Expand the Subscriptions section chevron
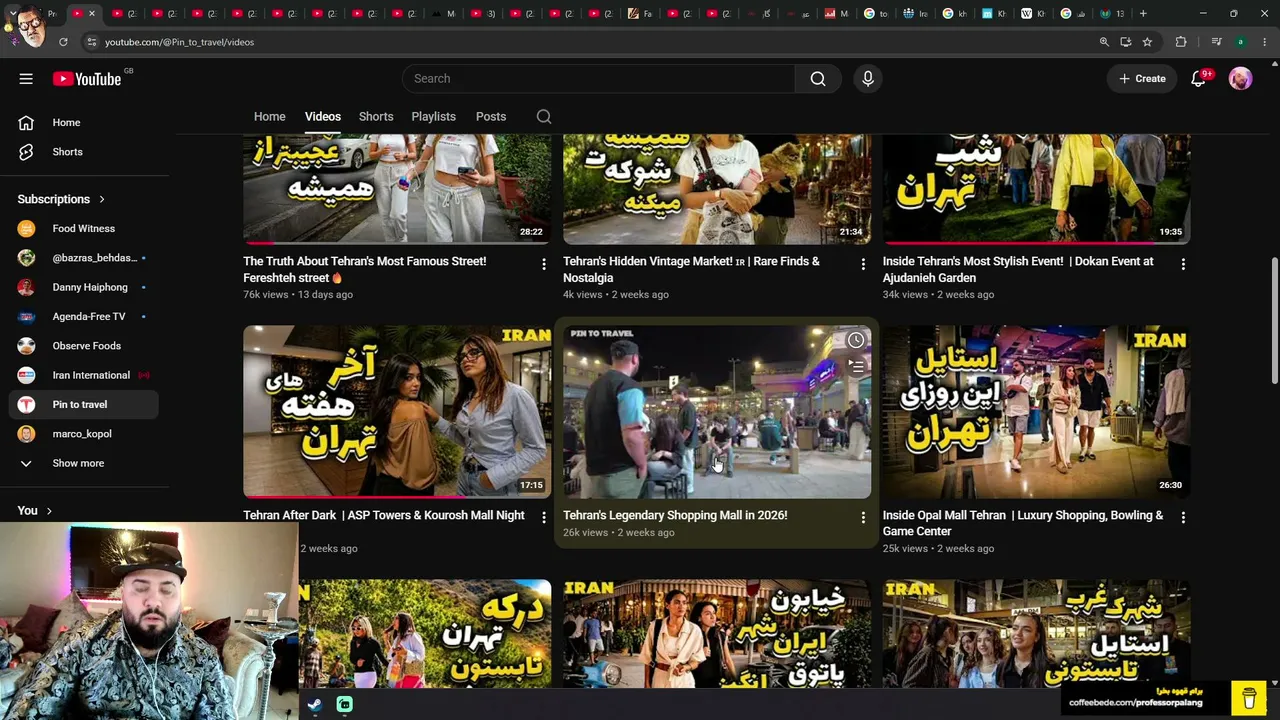The image size is (1280, 720). click(x=102, y=199)
